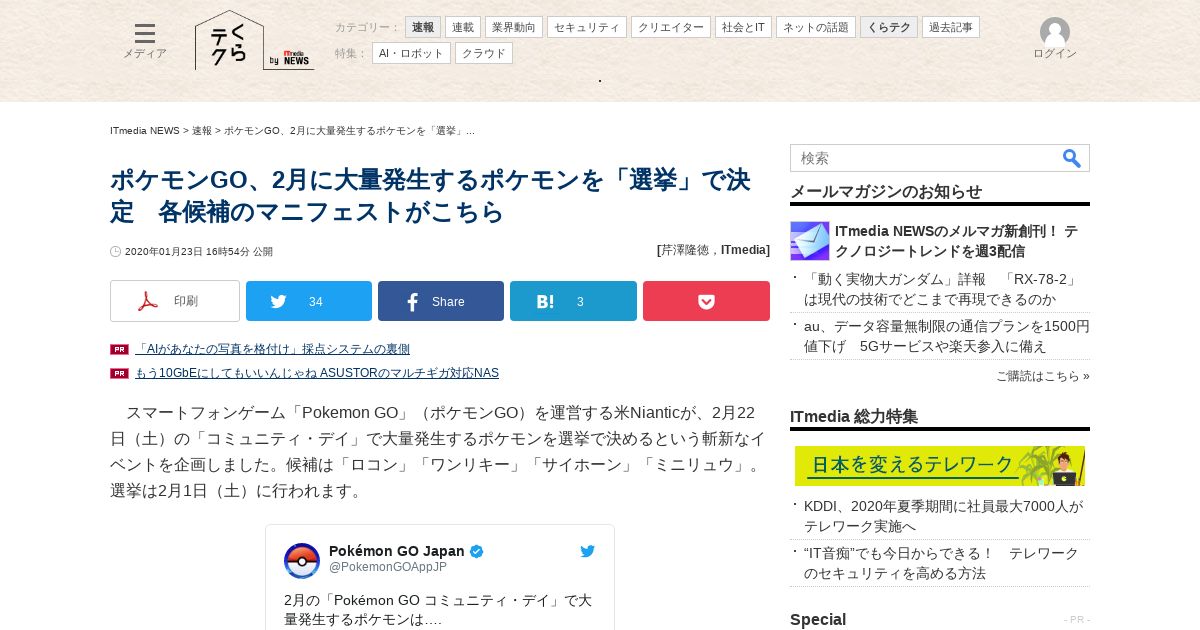
Task: Open the IT音痴でも今日からできる article link
Action: coord(941,563)
